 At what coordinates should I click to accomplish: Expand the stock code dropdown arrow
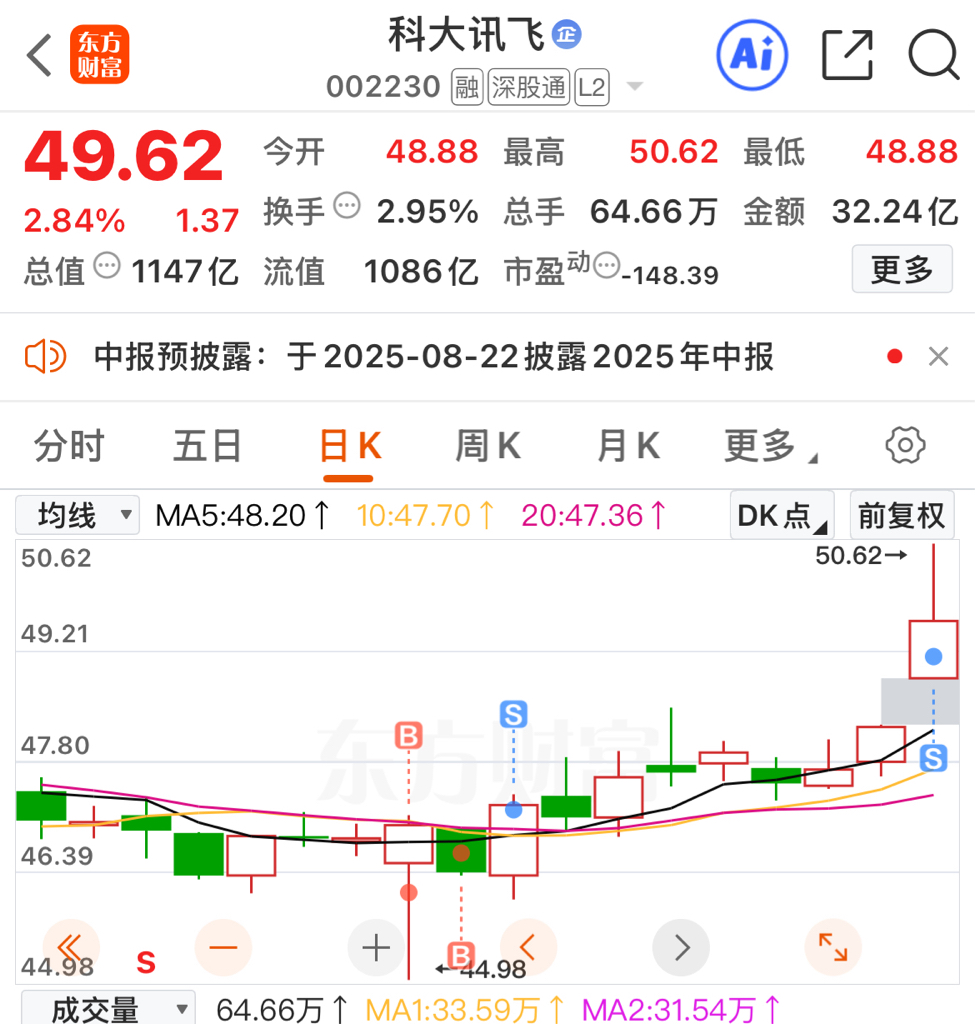click(x=634, y=86)
